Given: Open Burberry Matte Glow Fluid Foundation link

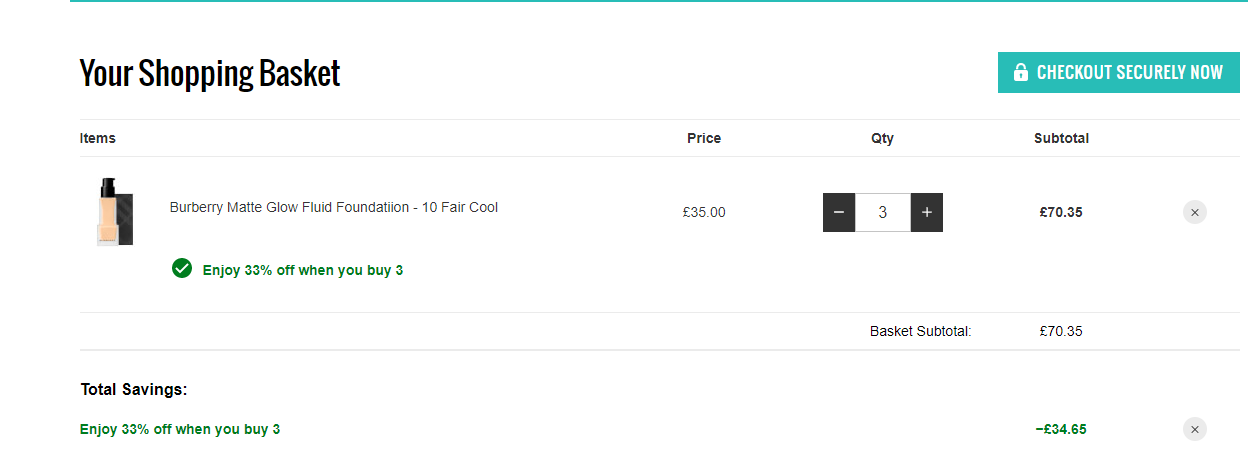Looking at the screenshot, I should pos(334,208).
